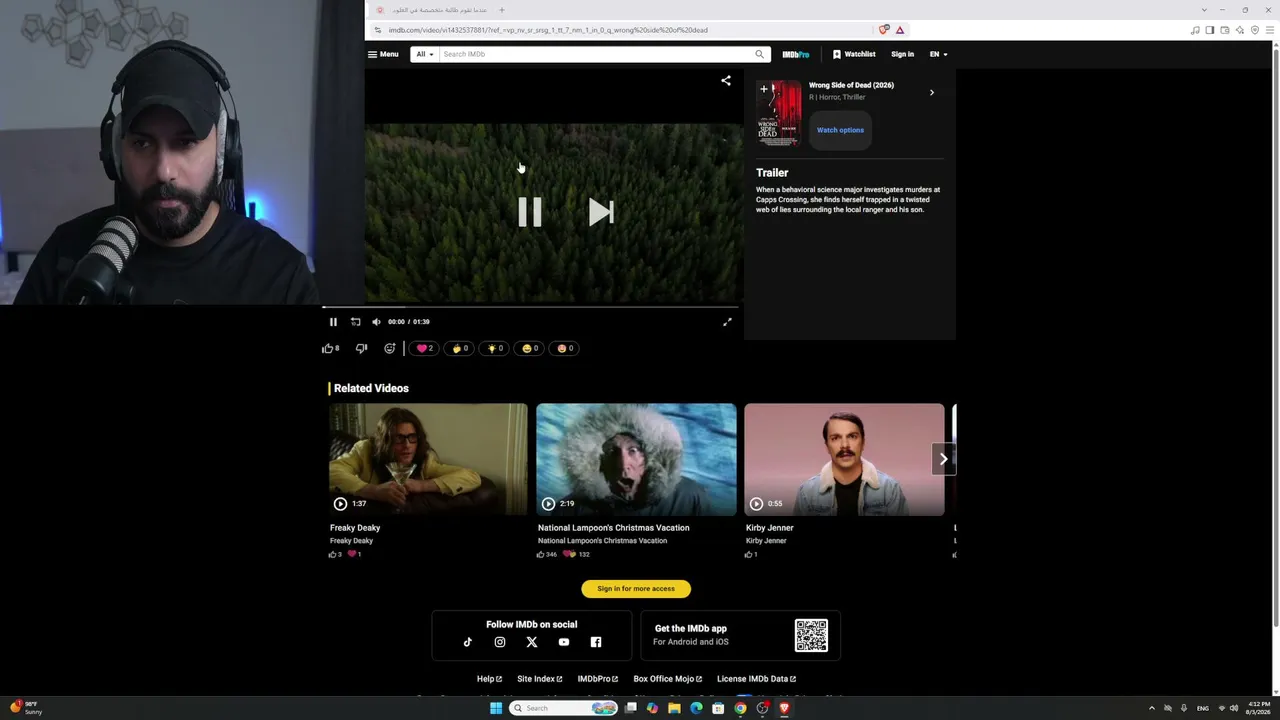Expand the 'All' search category dropdown
Image resolution: width=1280 pixels, height=720 pixels.
(425, 54)
